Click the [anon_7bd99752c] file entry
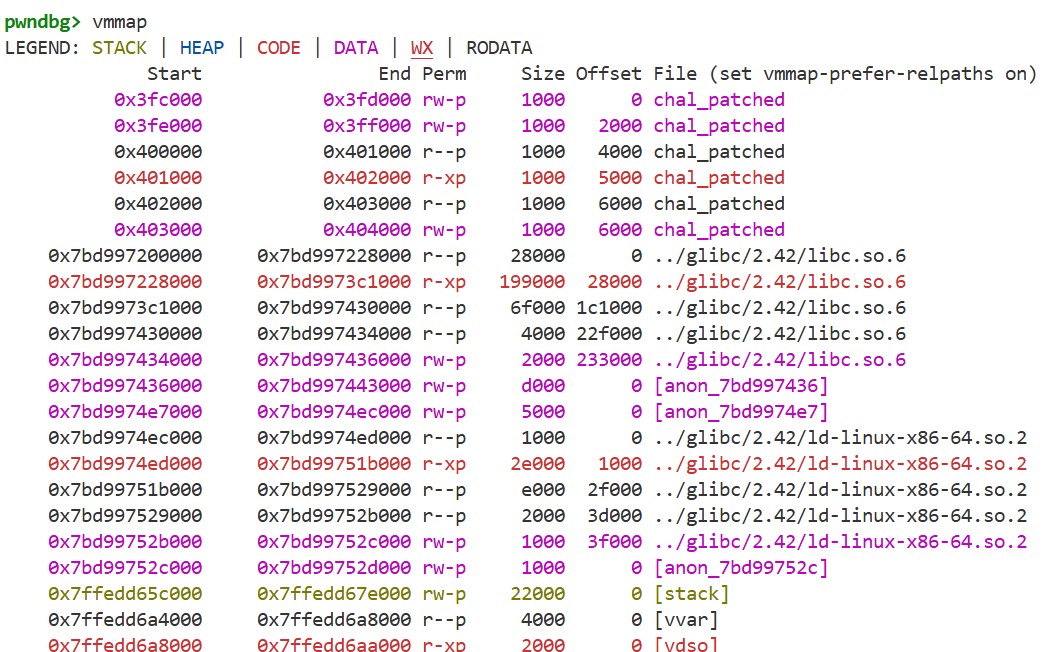Screen dimensions: 1048x652 tap(741, 568)
